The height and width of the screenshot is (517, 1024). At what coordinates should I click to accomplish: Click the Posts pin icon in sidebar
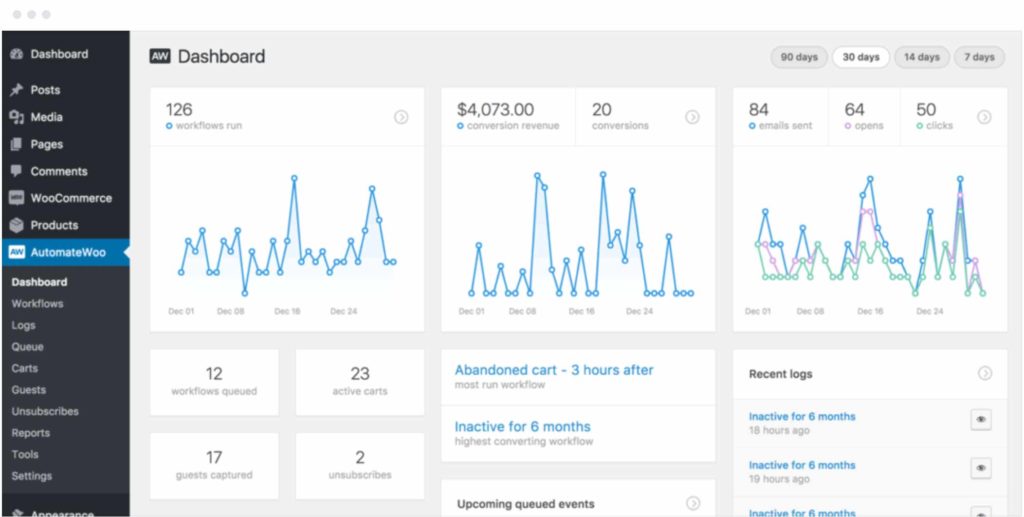click(x=16, y=90)
